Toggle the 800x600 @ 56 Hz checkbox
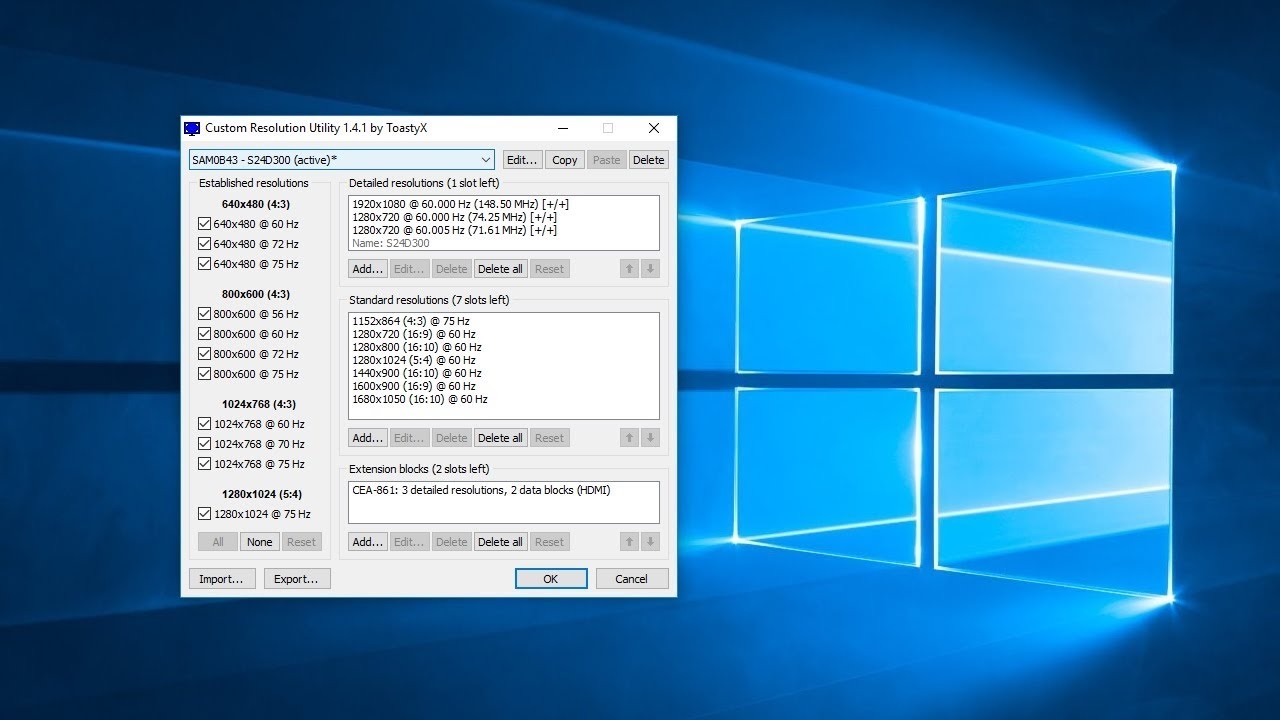1280x720 pixels. (205, 314)
